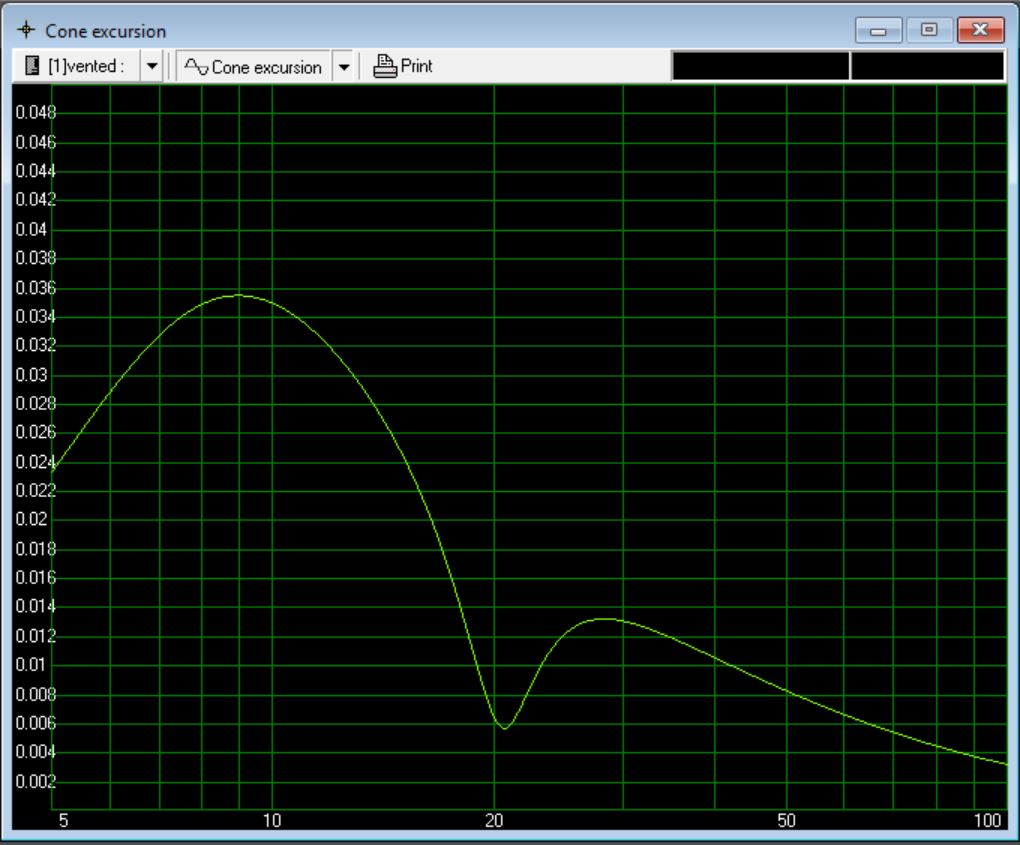
Task: Click the second black readout field in toolbar
Action: [928, 66]
